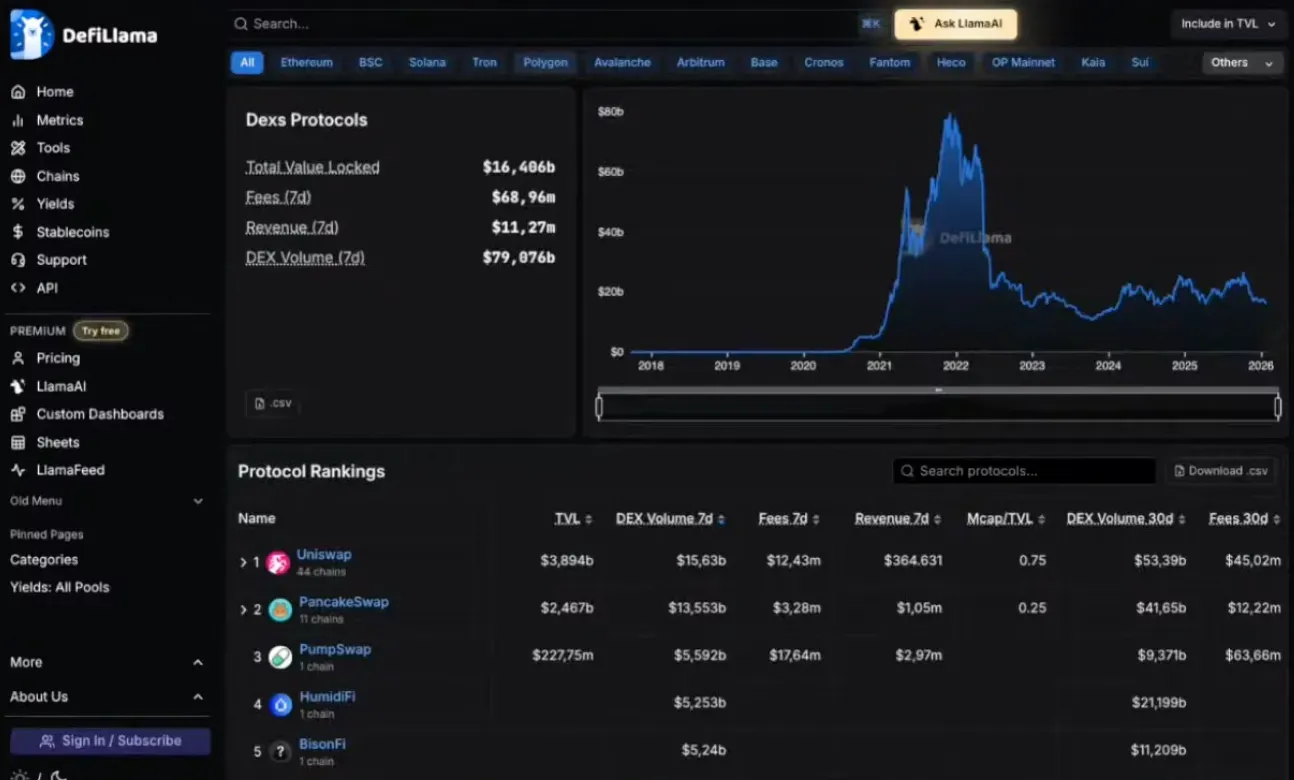Open the Include in TVL dropdown
The image size is (1294, 780).
[x=1228, y=24]
